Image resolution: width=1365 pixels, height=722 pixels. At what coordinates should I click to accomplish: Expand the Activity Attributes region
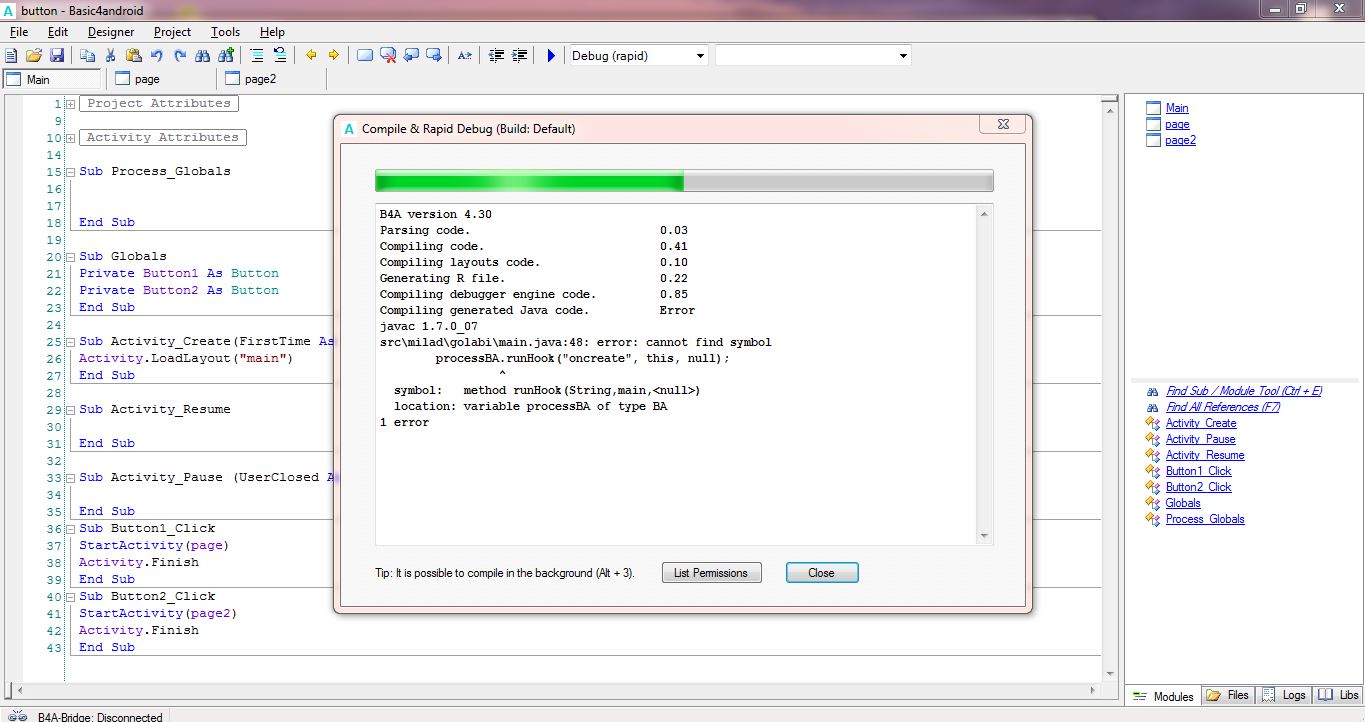click(71, 138)
